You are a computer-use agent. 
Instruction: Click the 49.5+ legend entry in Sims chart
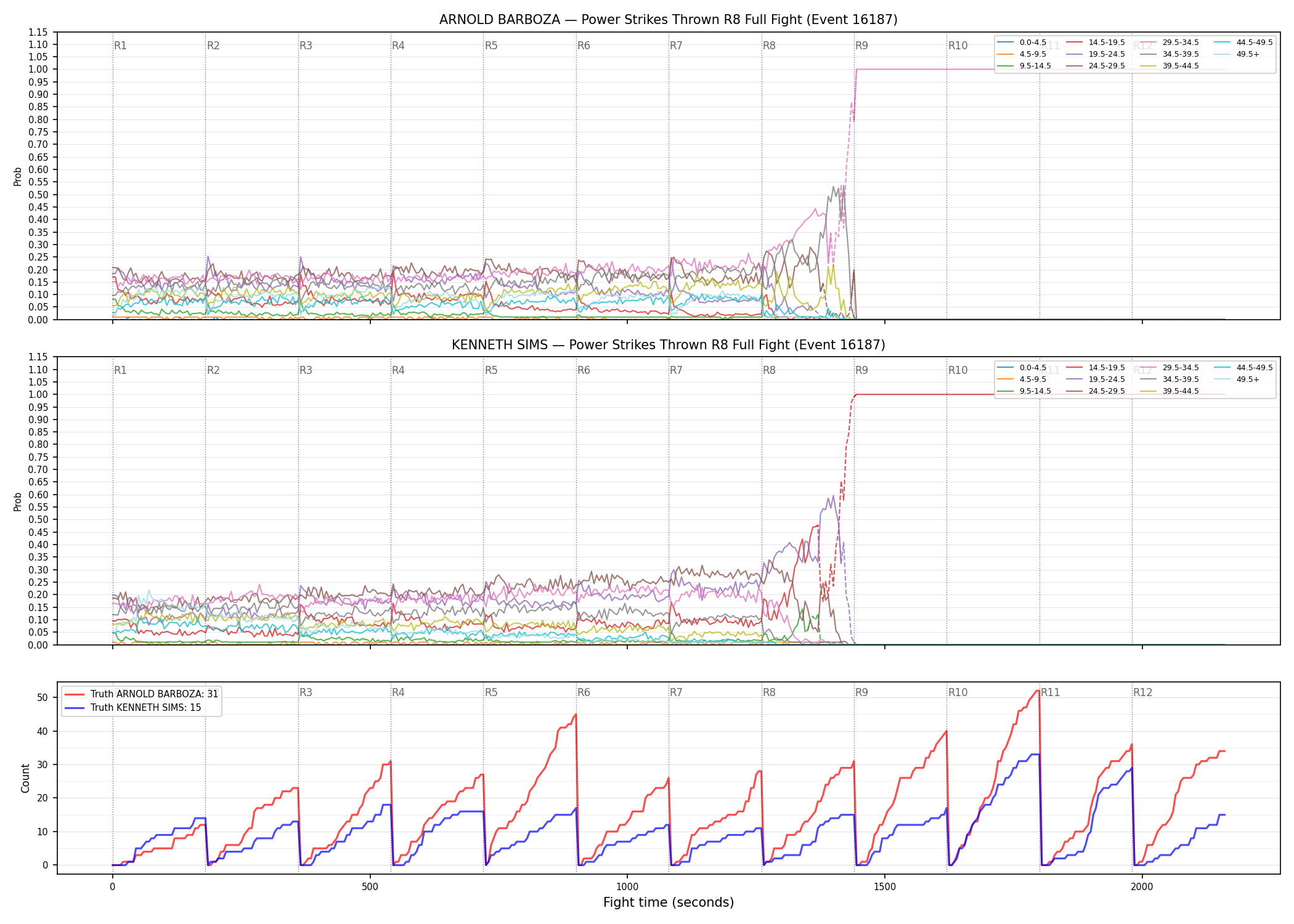click(1237, 379)
